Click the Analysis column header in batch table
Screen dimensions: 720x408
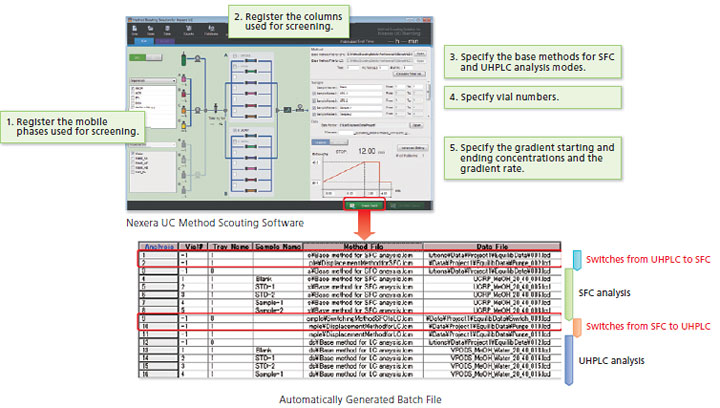(x=158, y=246)
